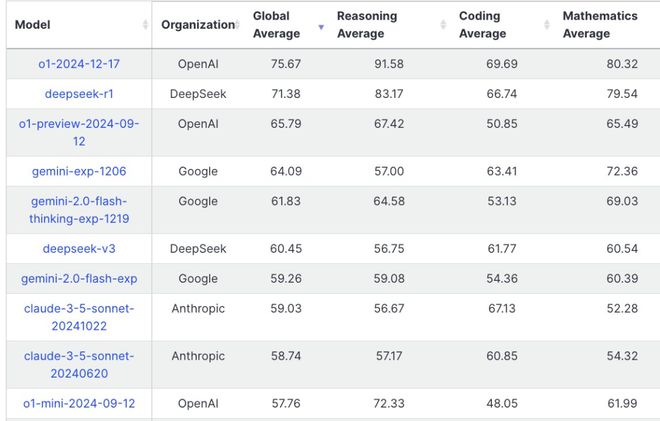Open the claude-3-5-sonnet-20241022 model link

pos(79,317)
